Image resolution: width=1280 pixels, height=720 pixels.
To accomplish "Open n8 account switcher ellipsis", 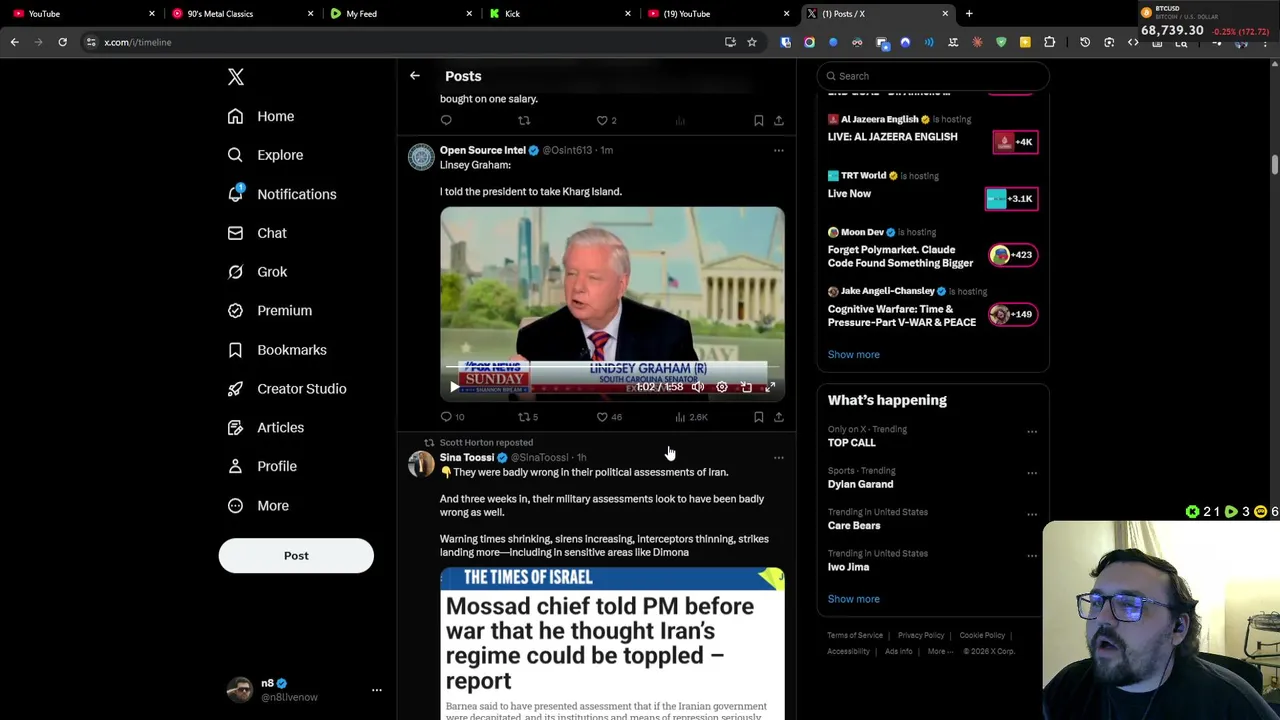I will [x=377, y=690].
